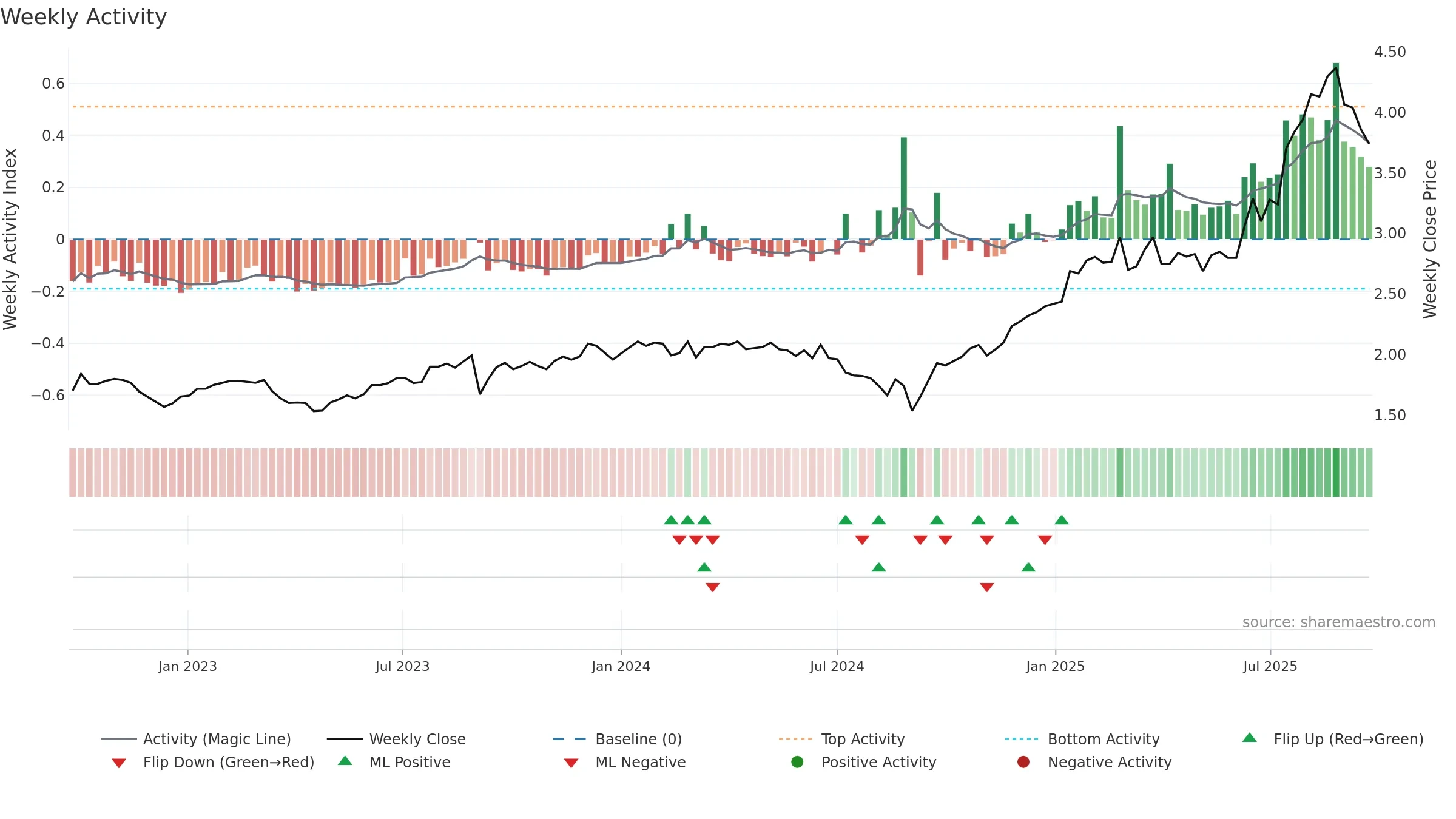
Task: Click the −0.2 left axis tick label
Action: (x=48, y=291)
